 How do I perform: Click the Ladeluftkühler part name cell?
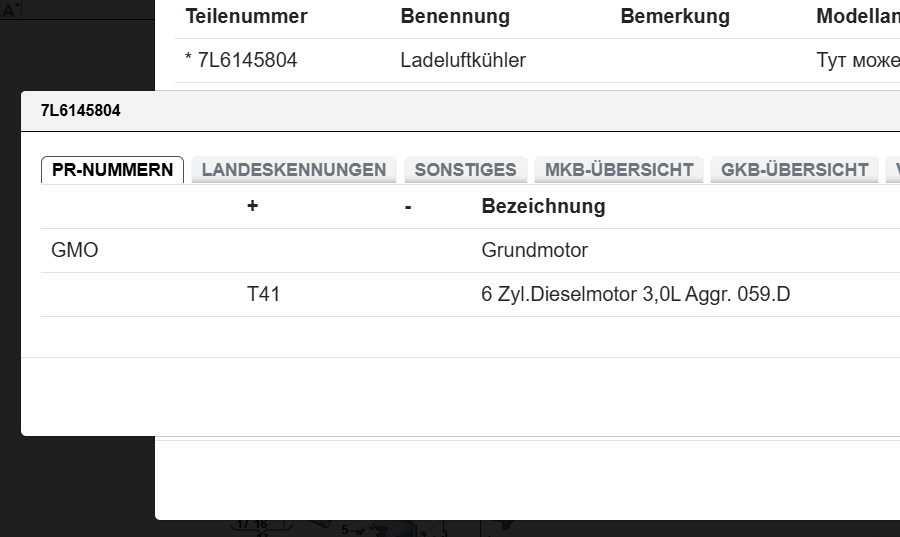tap(463, 61)
